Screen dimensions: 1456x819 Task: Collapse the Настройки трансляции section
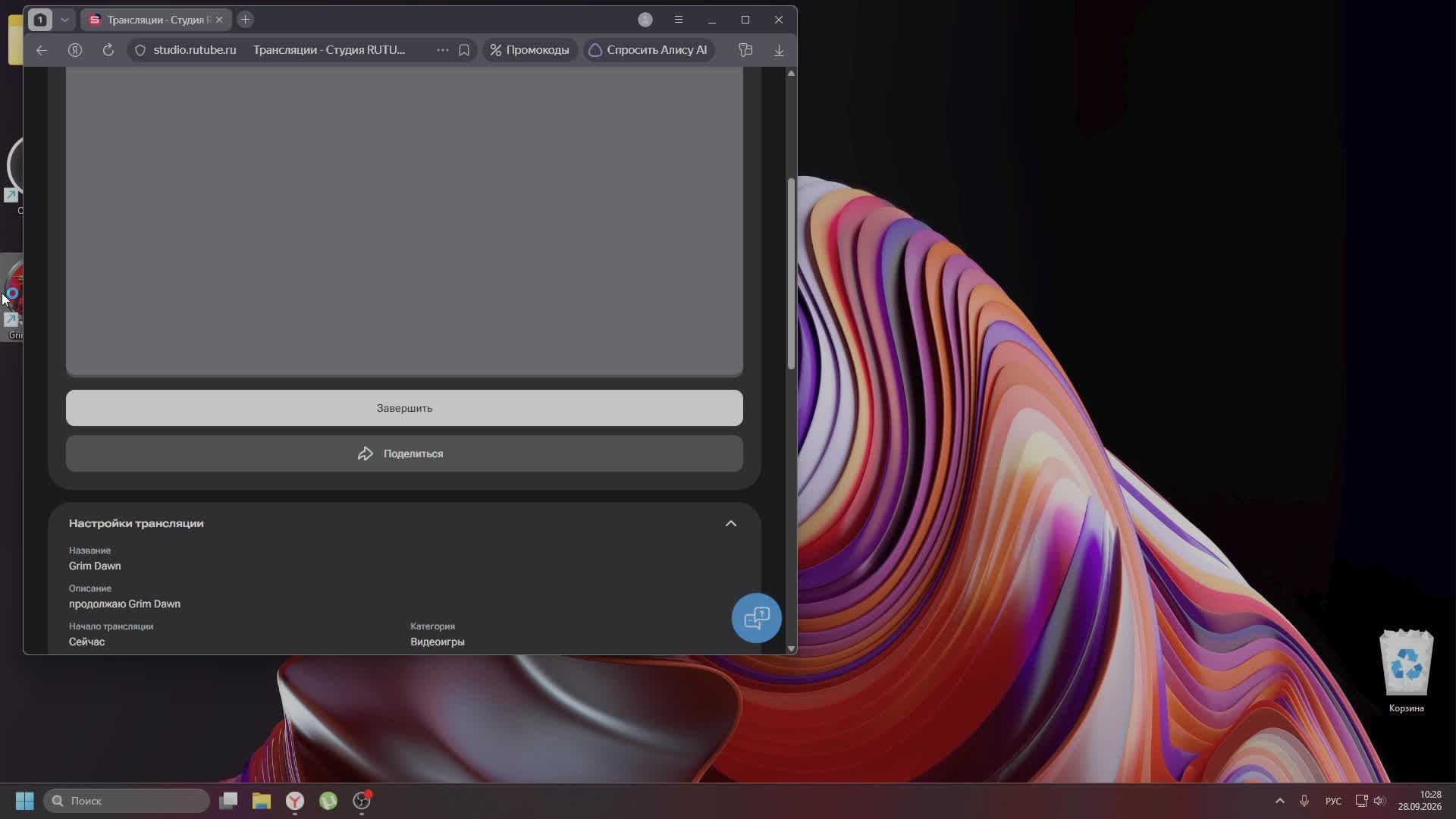coord(731,523)
